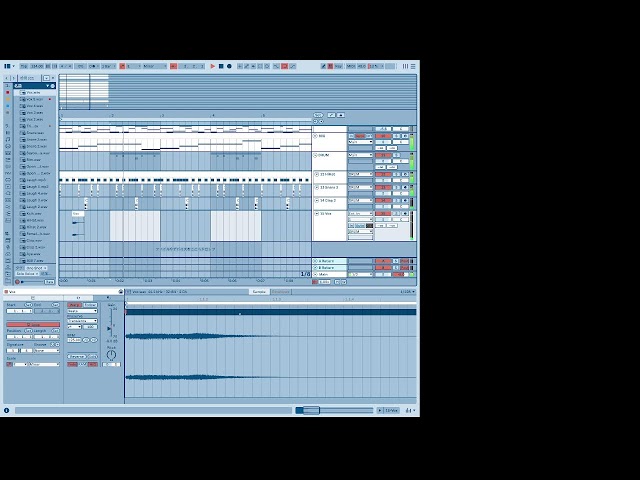This screenshot has width=640, height=480.
Task: Select the blue collection tag in the browser sidebar
Action: click(x=8, y=106)
